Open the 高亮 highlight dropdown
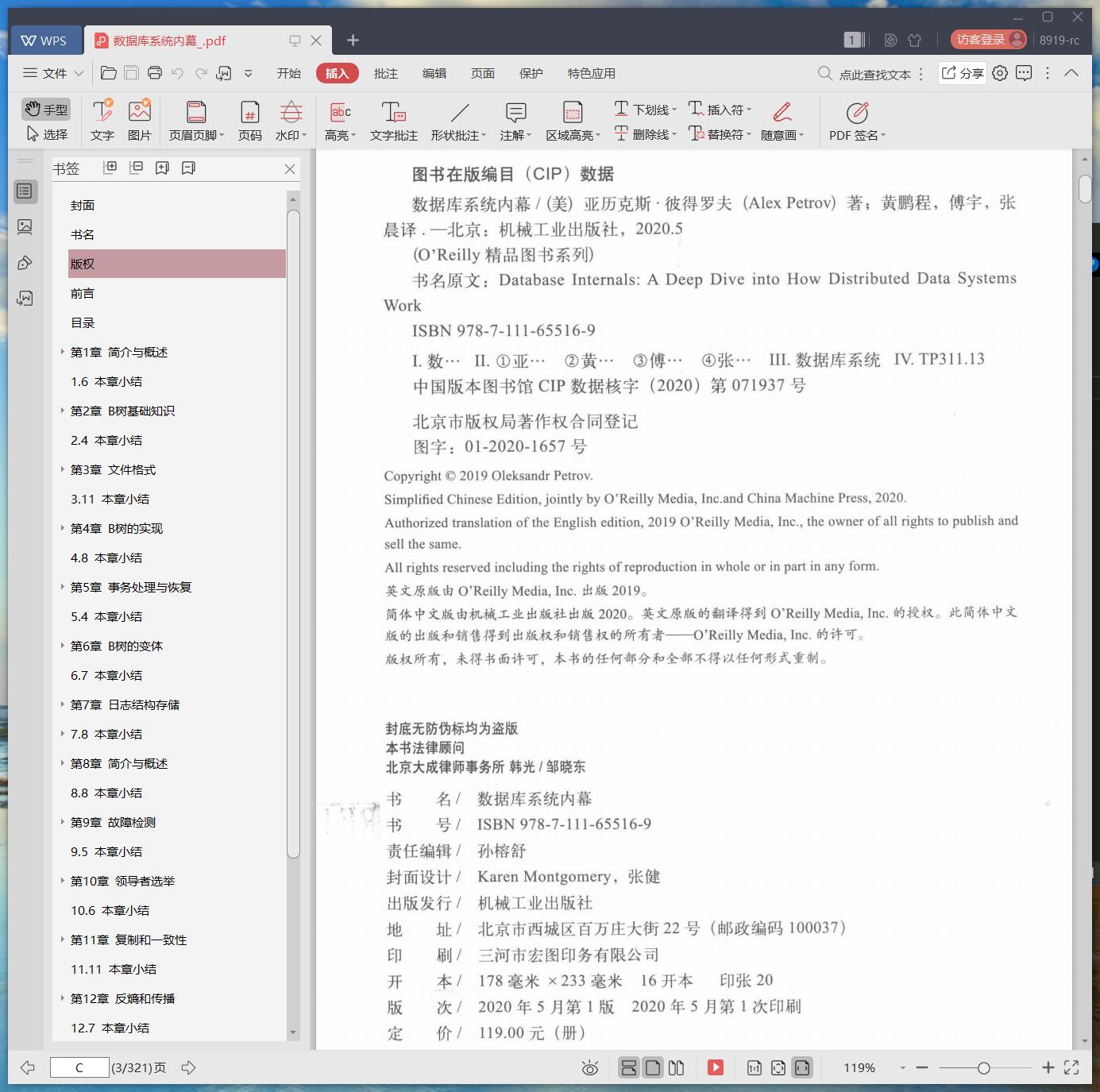Image resolution: width=1100 pixels, height=1092 pixels. click(x=340, y=121)
